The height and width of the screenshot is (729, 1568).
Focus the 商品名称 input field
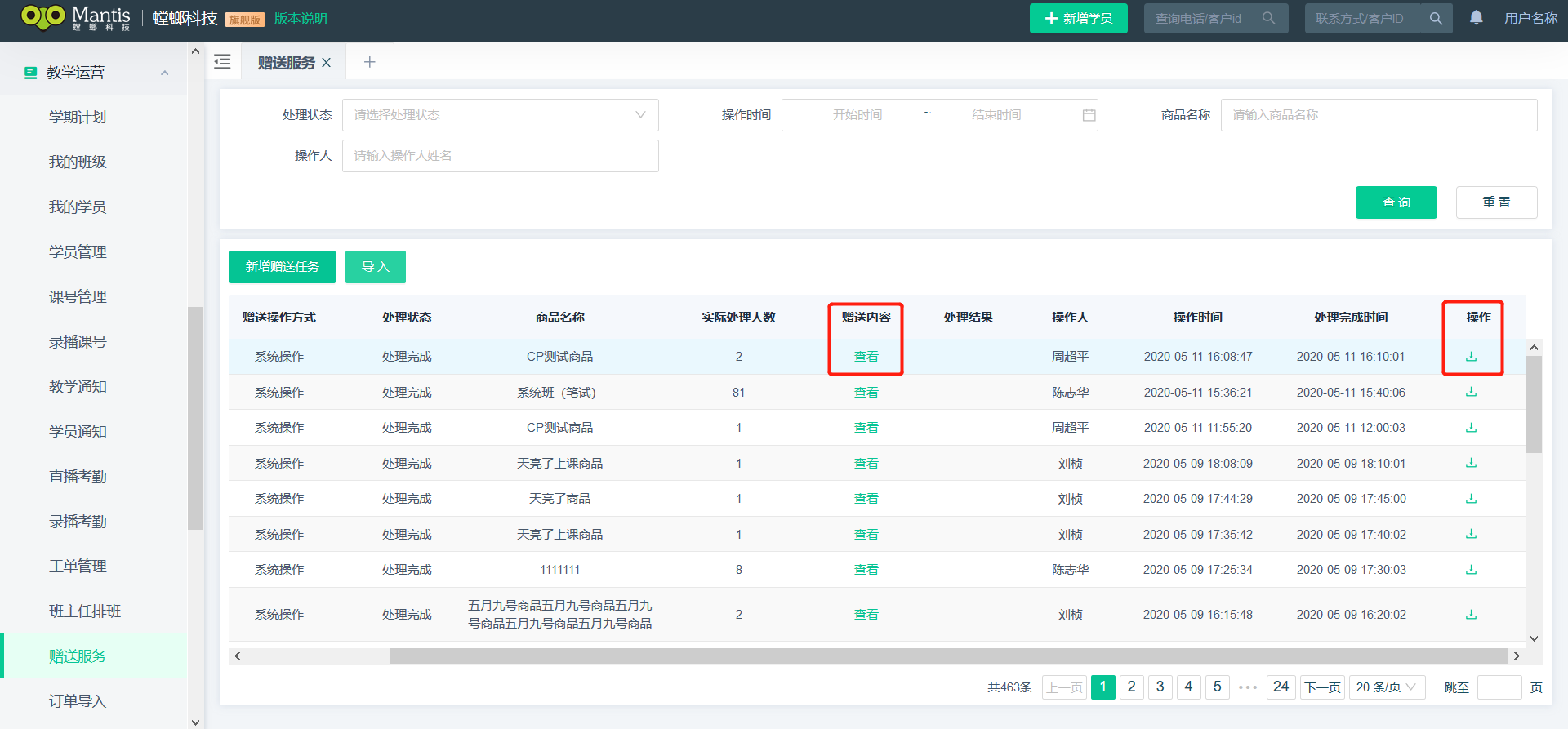pyautogui.click(x=1379, y=115)
